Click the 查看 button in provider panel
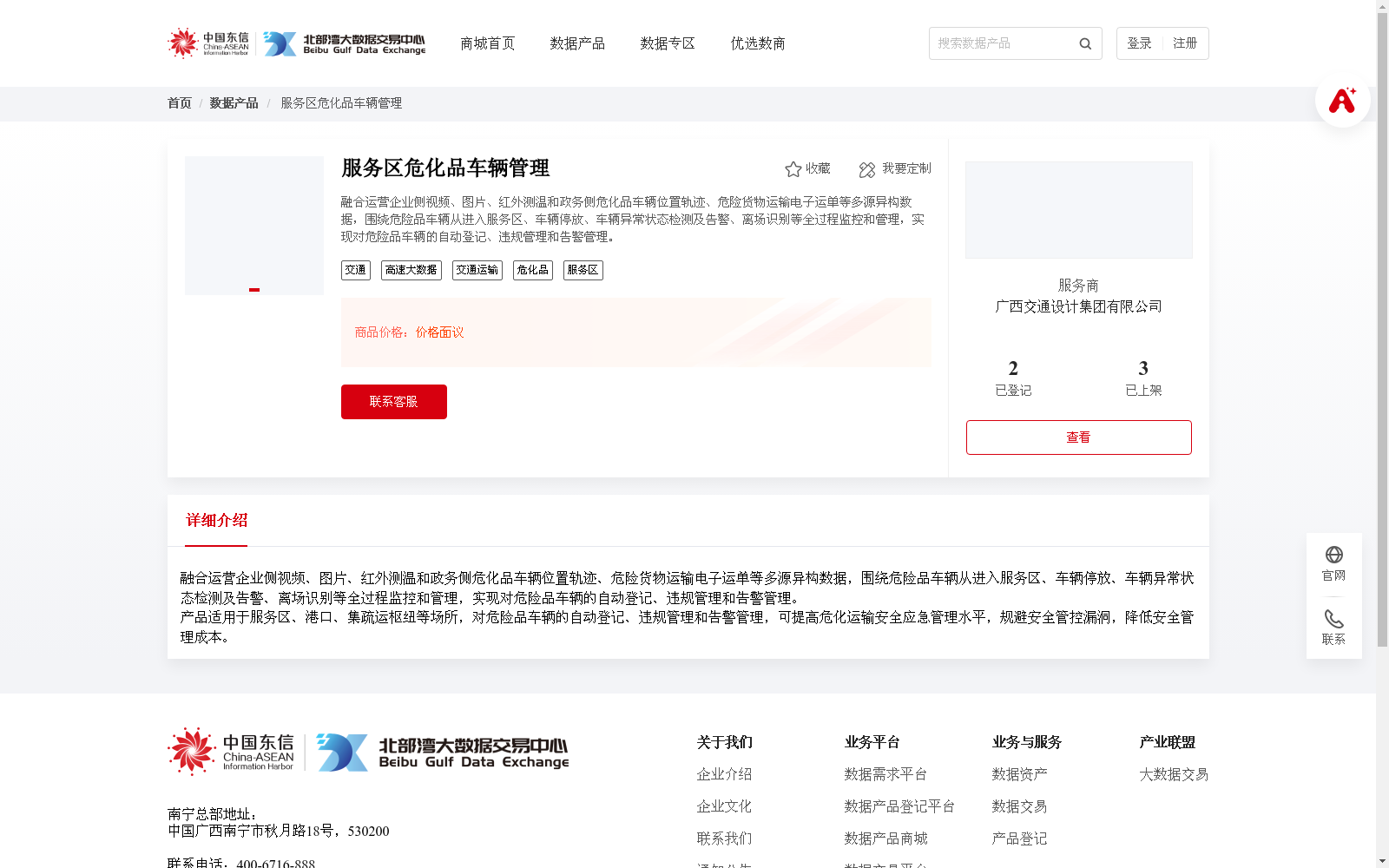This screenshot has width=1389, height=868. point(1079,437)
